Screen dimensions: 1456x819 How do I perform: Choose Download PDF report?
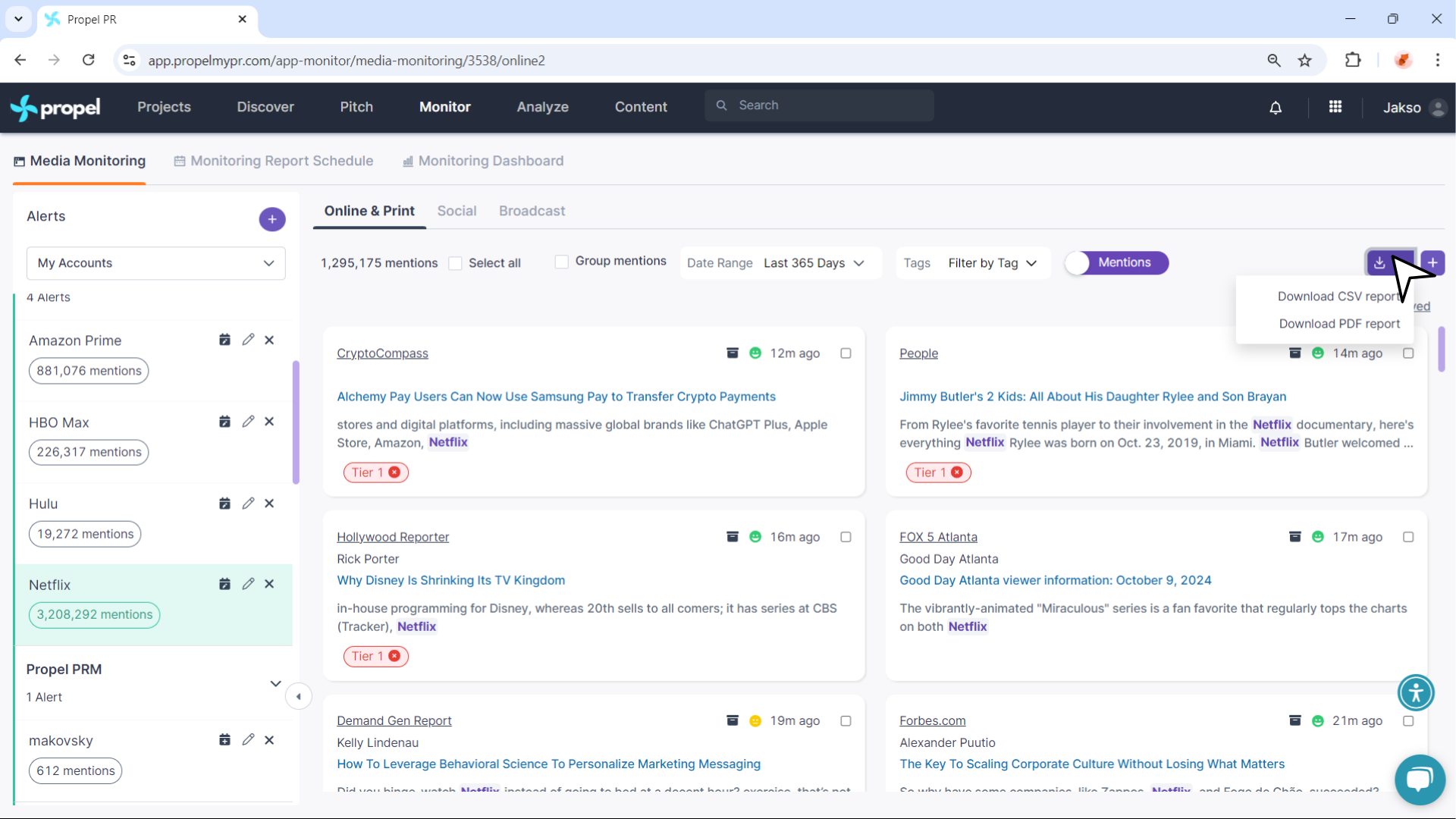(x=1339, y=324)
